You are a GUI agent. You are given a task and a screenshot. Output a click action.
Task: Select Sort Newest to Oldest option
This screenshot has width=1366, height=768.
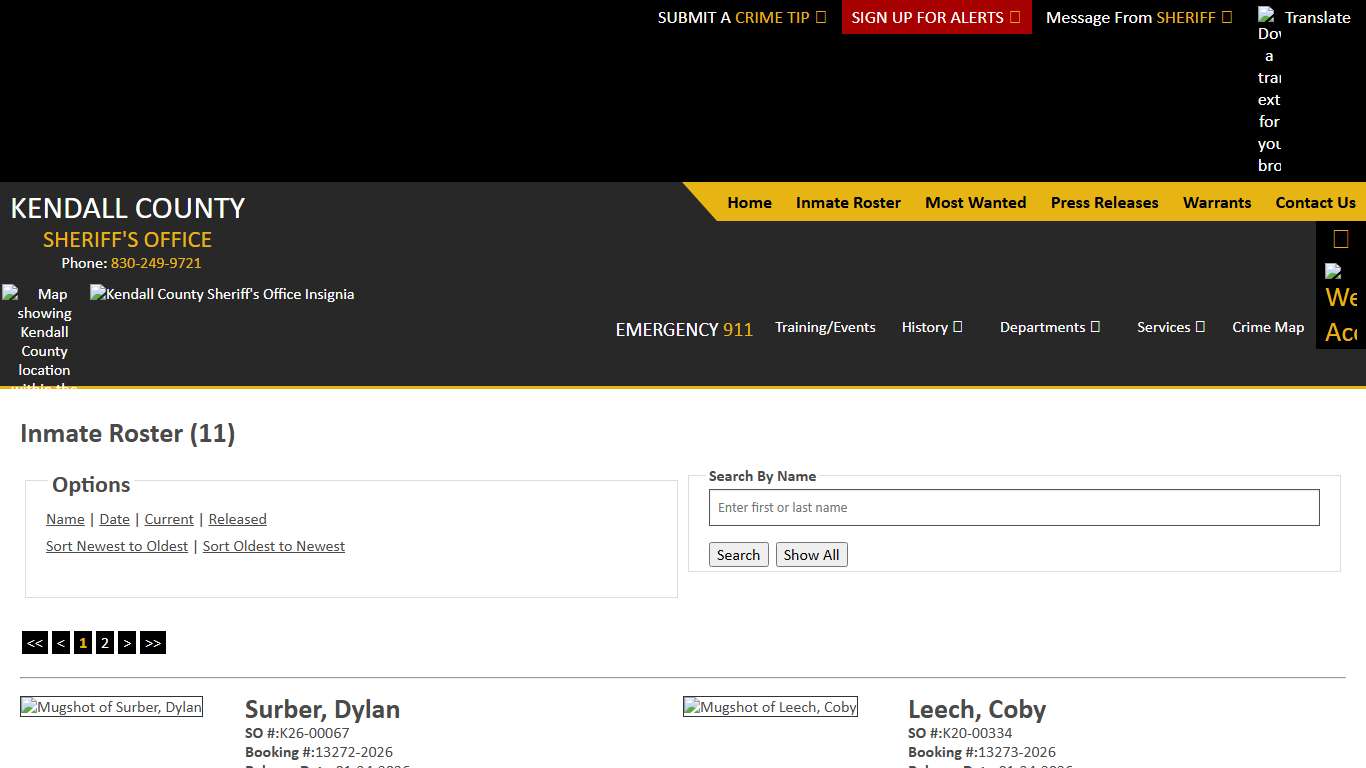[116, 546]
